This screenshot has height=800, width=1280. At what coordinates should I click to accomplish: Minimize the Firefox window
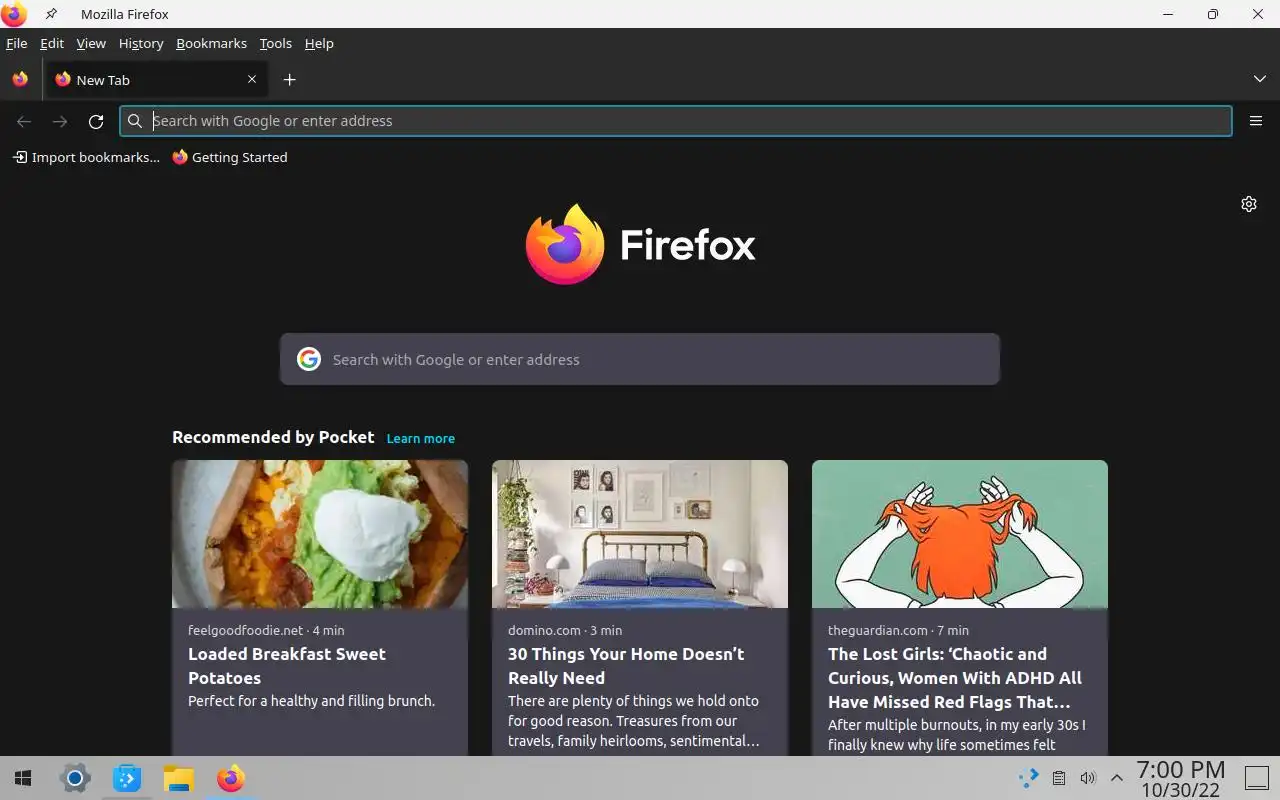point(1167,14)
